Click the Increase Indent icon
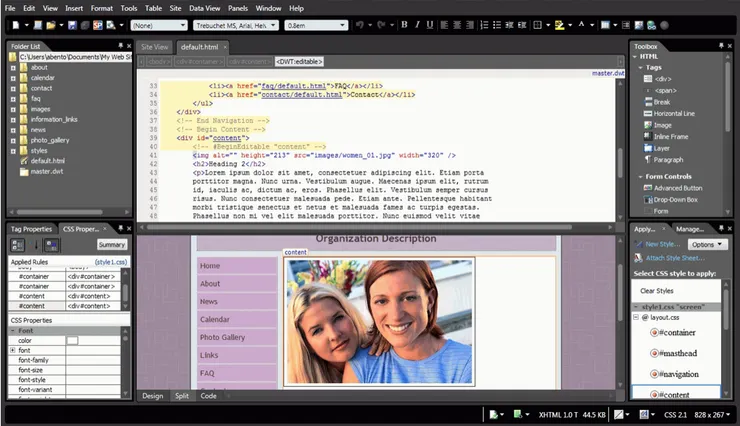 point(522,25)
